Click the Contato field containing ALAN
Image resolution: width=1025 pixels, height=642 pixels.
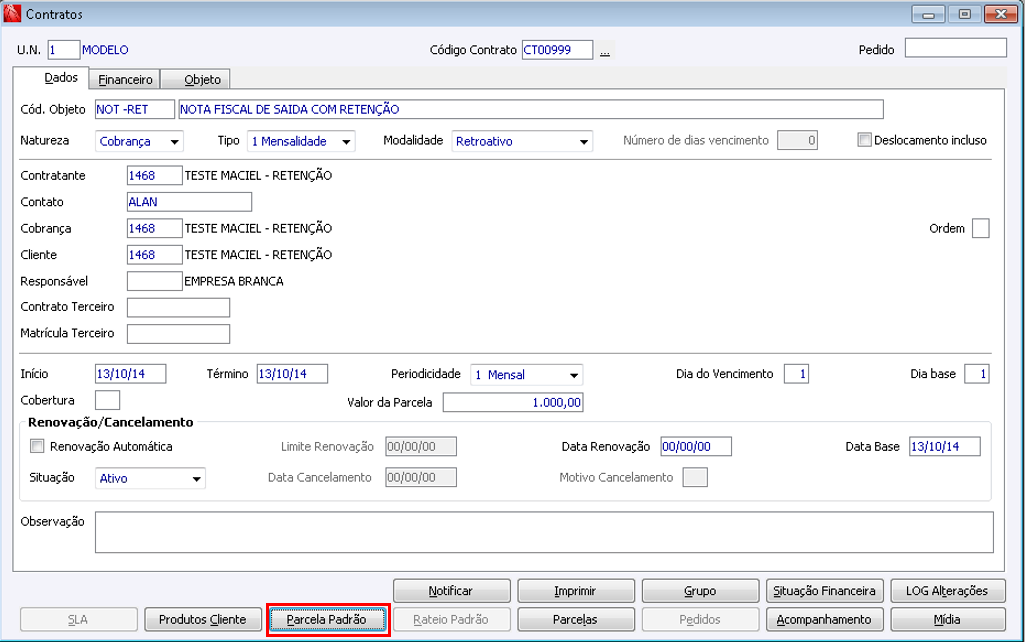pos(189,201)
